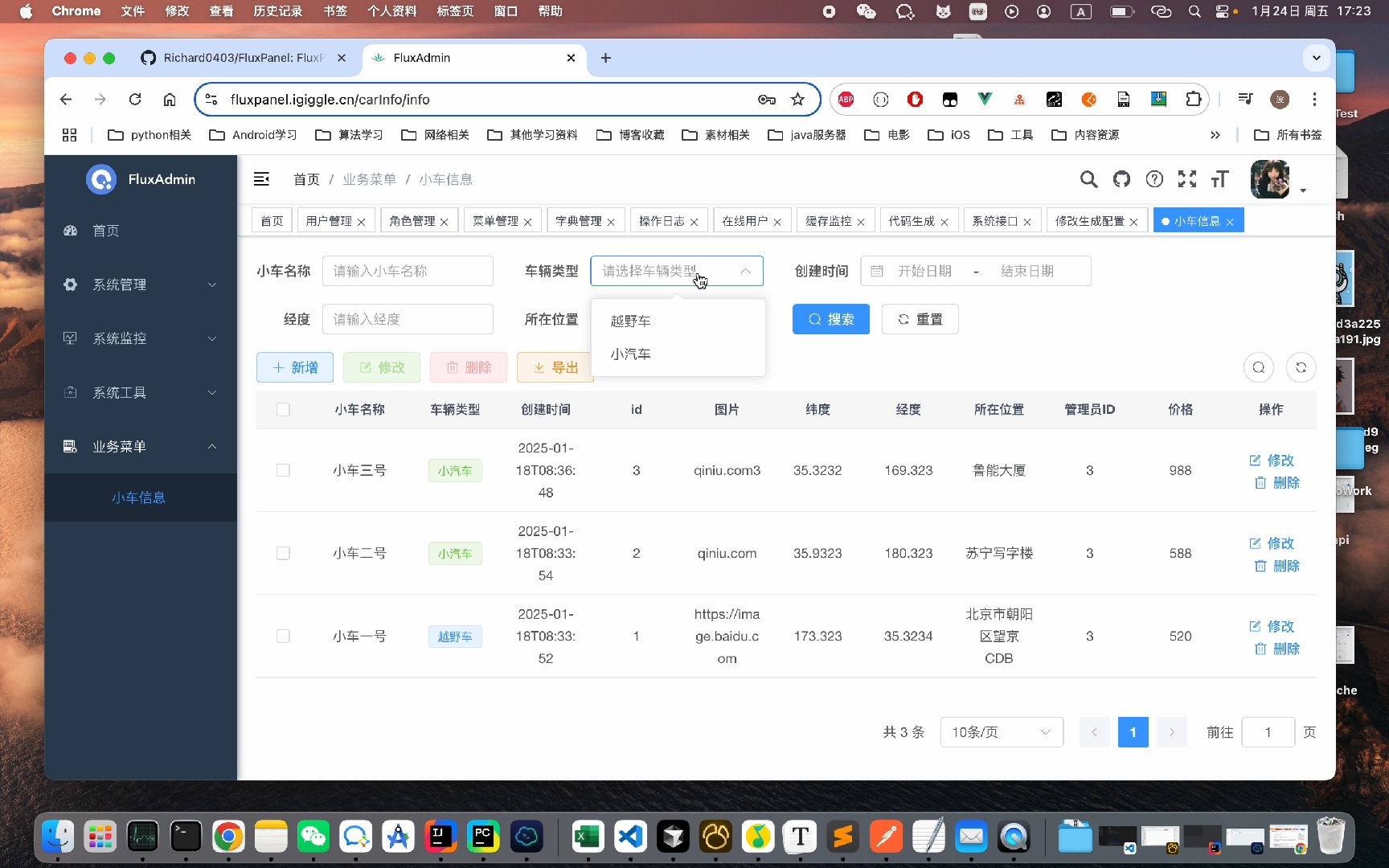Image resolution: width=1389 pixels, height=868 pixels.
Task: Open Chrome extensions puzzle icon
Action: pyautogui.click(x=1194, y=100)
